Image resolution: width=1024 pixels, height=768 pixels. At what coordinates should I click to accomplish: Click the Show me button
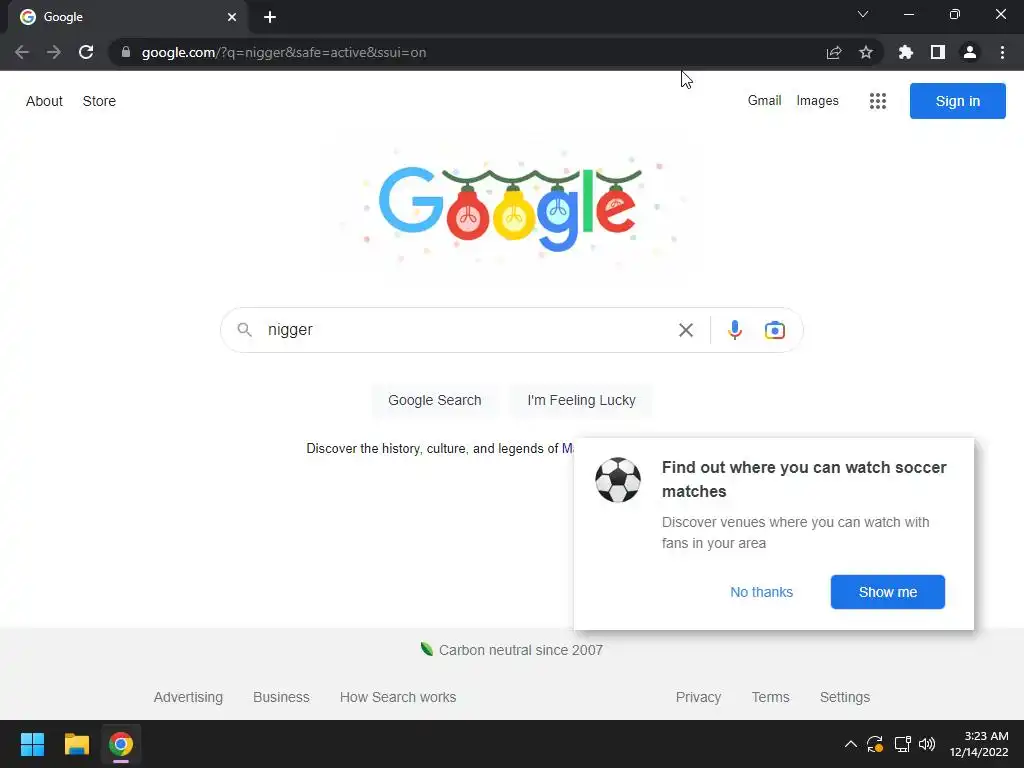click(888, 592)
